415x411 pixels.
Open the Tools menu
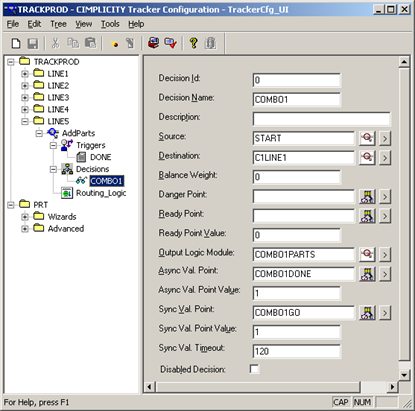tap(110, 24)
